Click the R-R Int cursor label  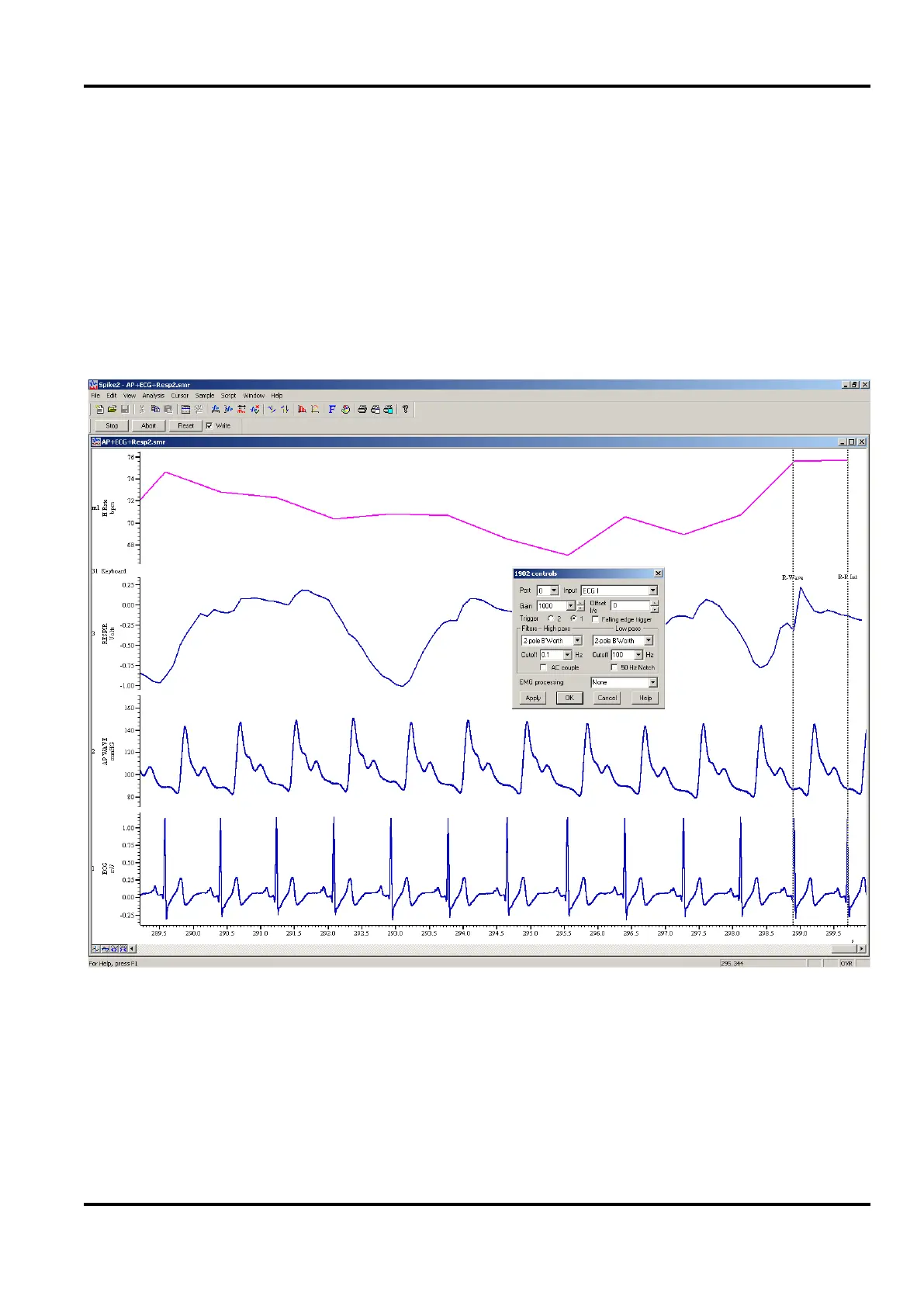[x=847, y=577]
